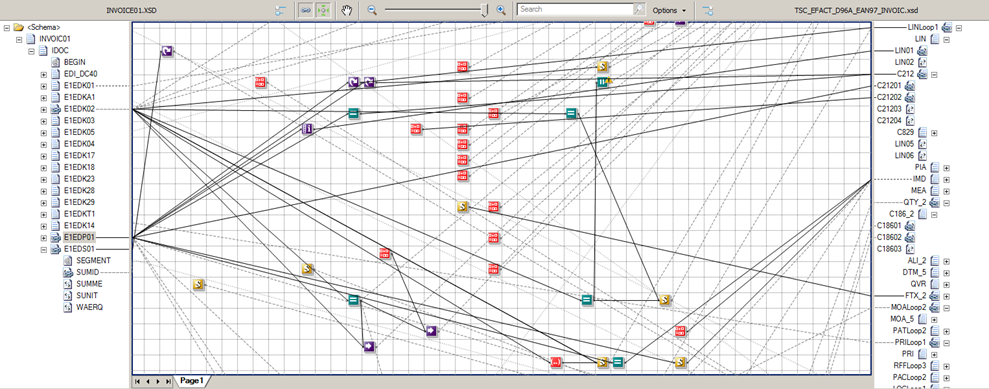Image resolution: width=989 pixels, height=389 pixels.
Task: Expand the E1EDK02 node
Action: (44, 109)
